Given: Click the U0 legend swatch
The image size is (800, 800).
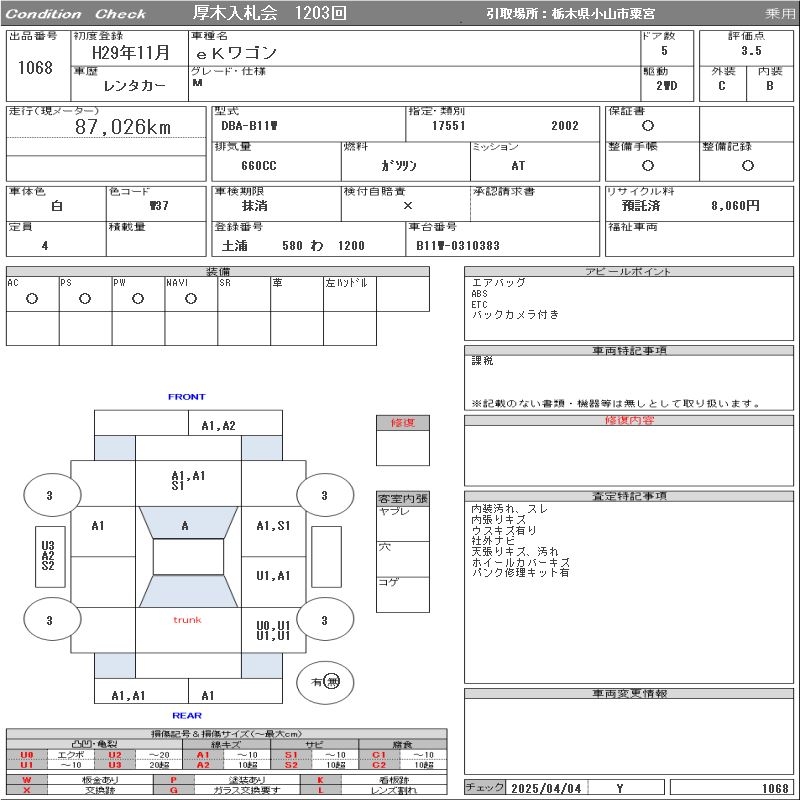Looking at the screenshot, I should (27, 755).
